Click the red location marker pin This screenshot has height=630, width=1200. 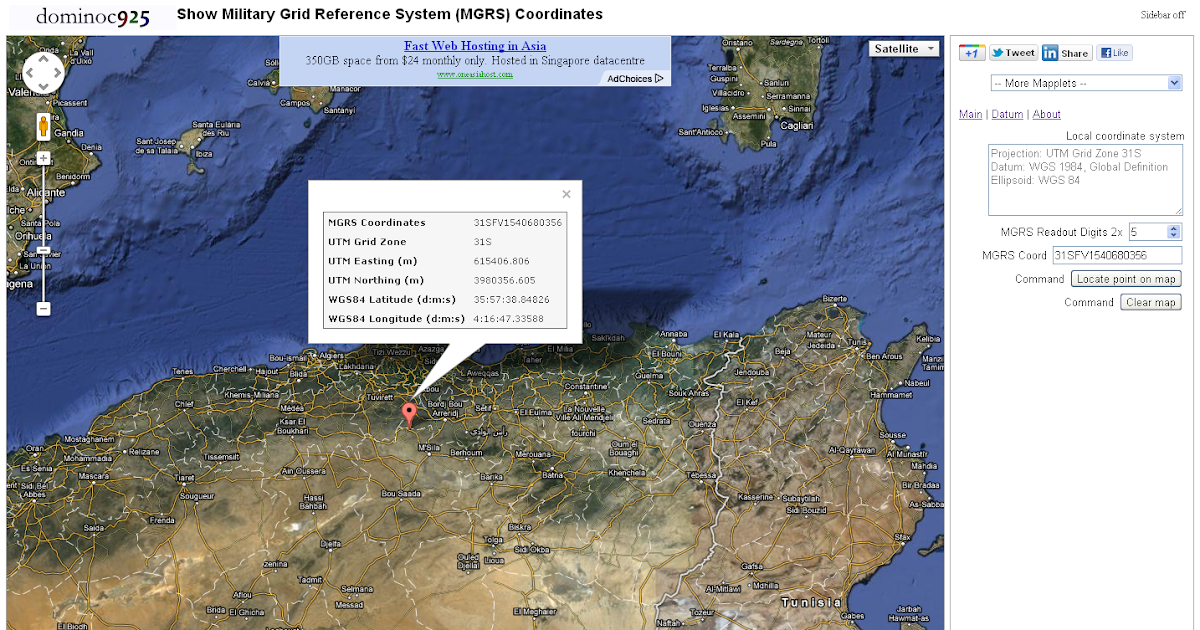click(x=408, y=415)
